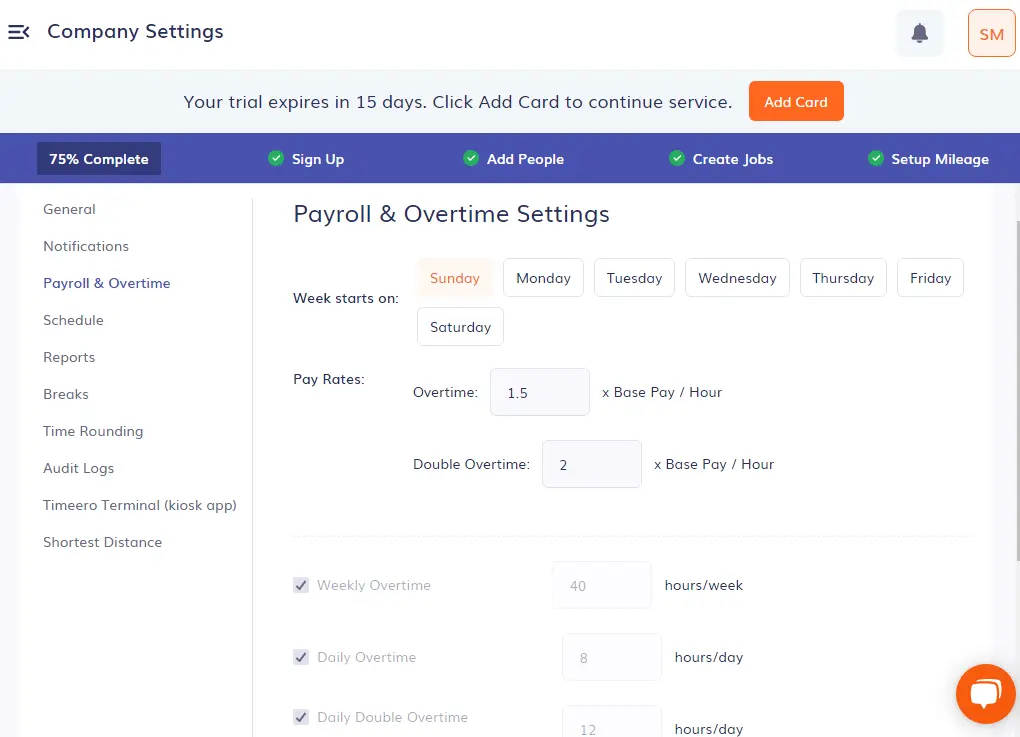Collapse the sidebar with the hamburger icon
The width and height of the screenshot is (1020, 737).
19,32
